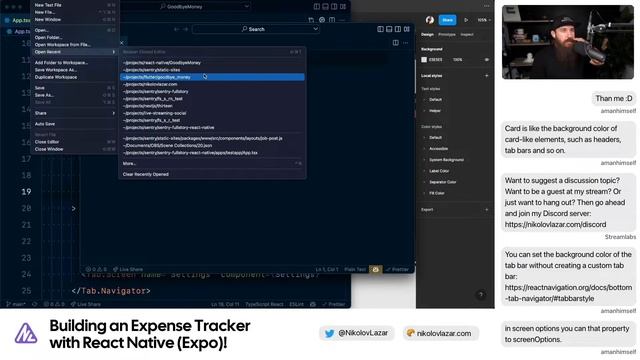Viewport: 640px width, 360px height.
Task: Choose Open Folder... from File menu
Action: 74,37
